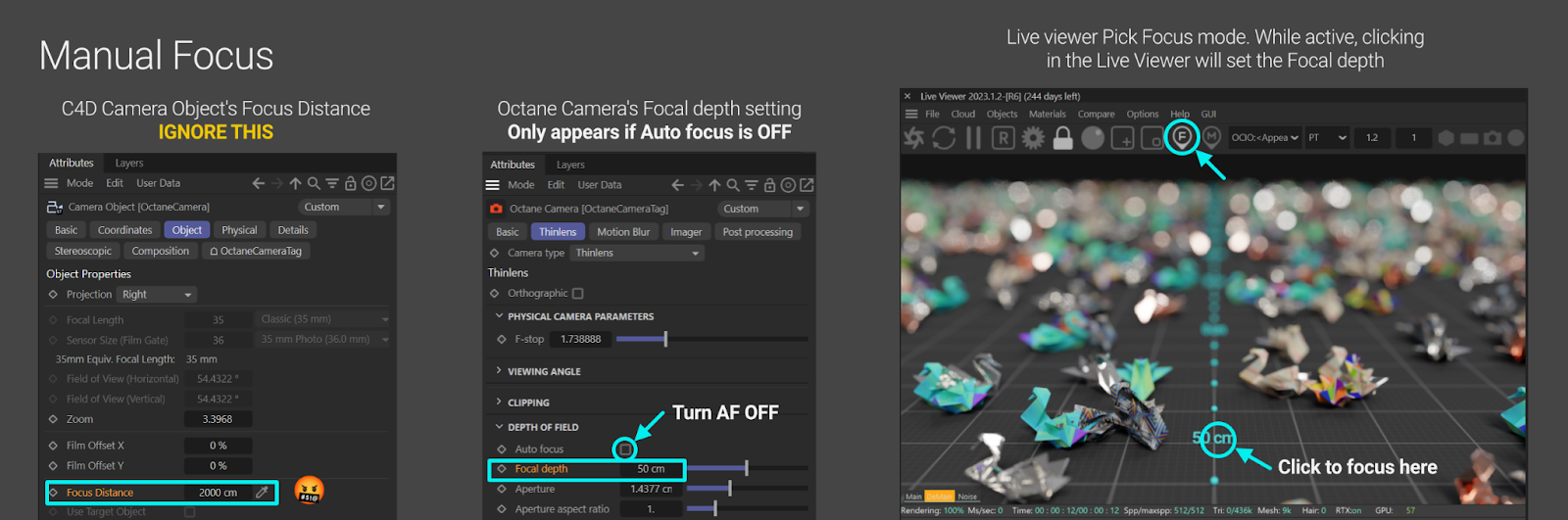Switch to the Motion Blur tab
Viewport: 1568px width, 520px height.
[623, 232]
